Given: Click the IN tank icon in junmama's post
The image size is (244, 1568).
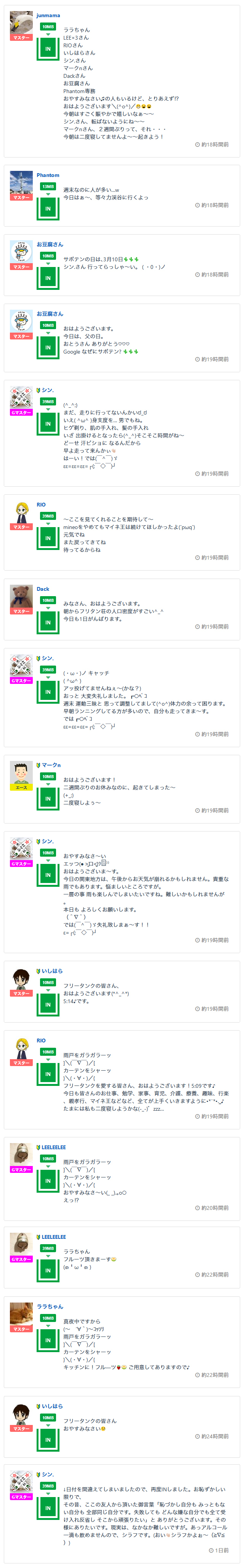Looking at the screenshot, I should pos(48,48).
